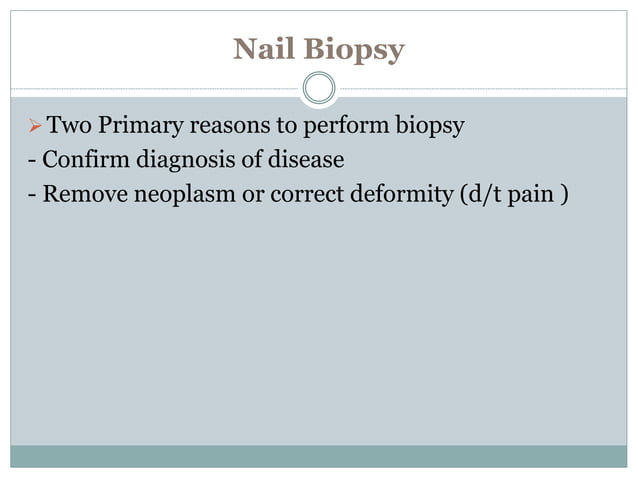The width and height of the screenshot is (638, 478).
Task: Select the "Nail Biopsy" slide title
Action: [x=319, y=49]
